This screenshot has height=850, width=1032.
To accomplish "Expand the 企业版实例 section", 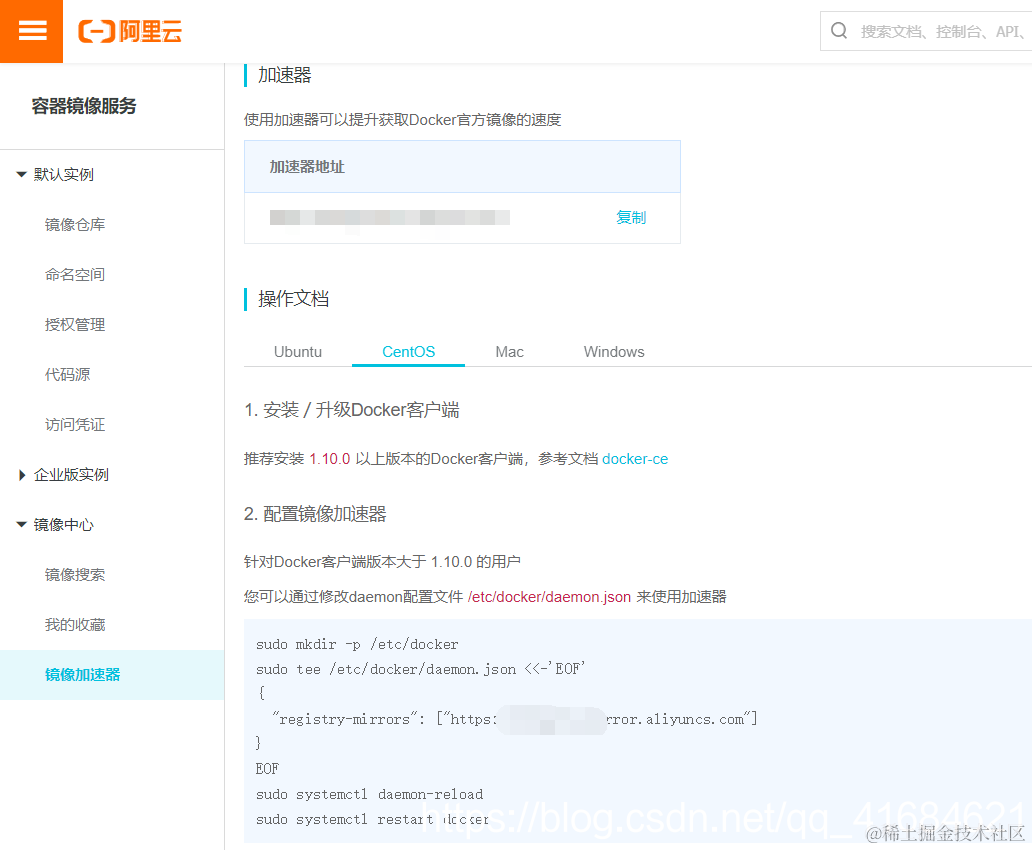I will point(66,474).
